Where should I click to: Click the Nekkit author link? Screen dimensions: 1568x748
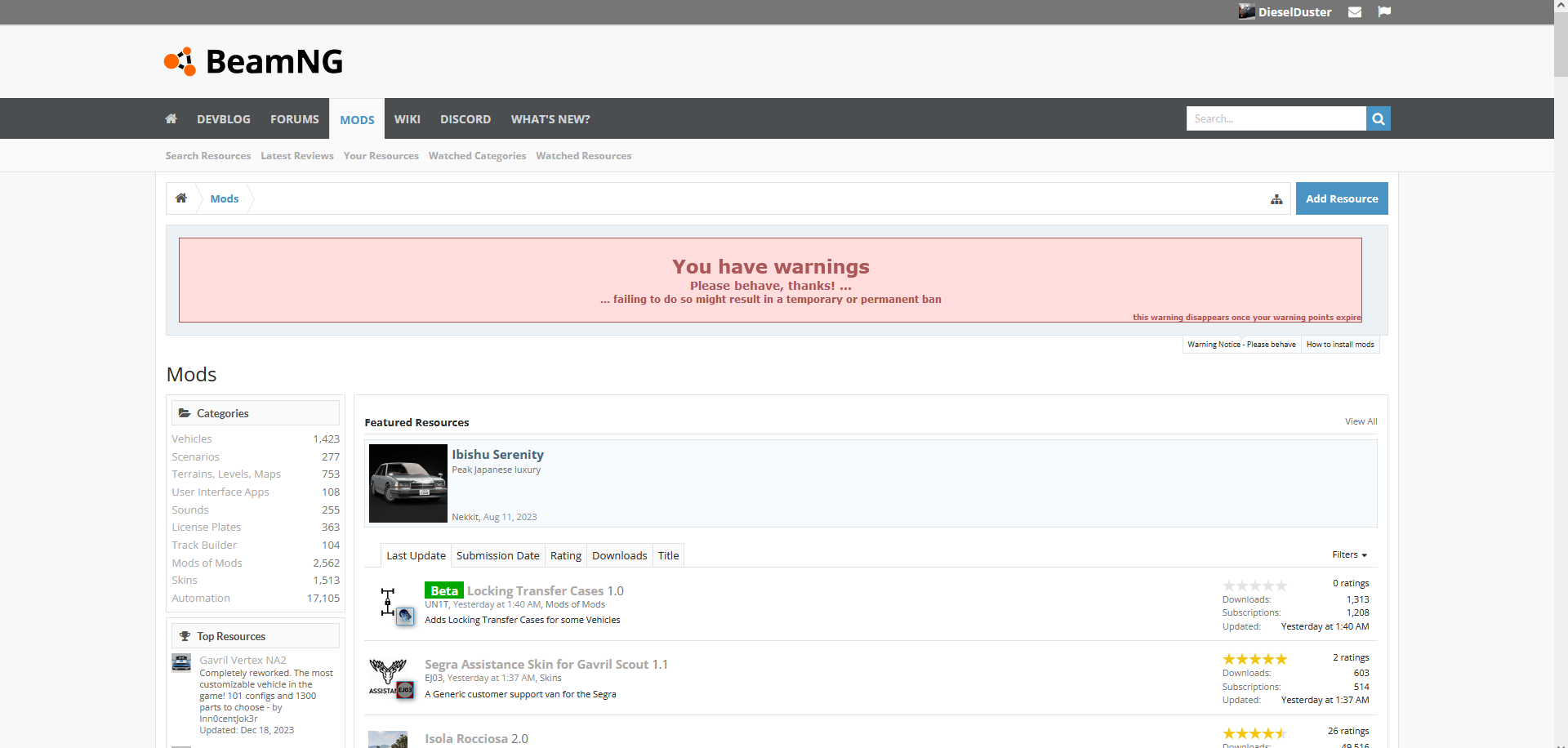(x=465, y=517)
